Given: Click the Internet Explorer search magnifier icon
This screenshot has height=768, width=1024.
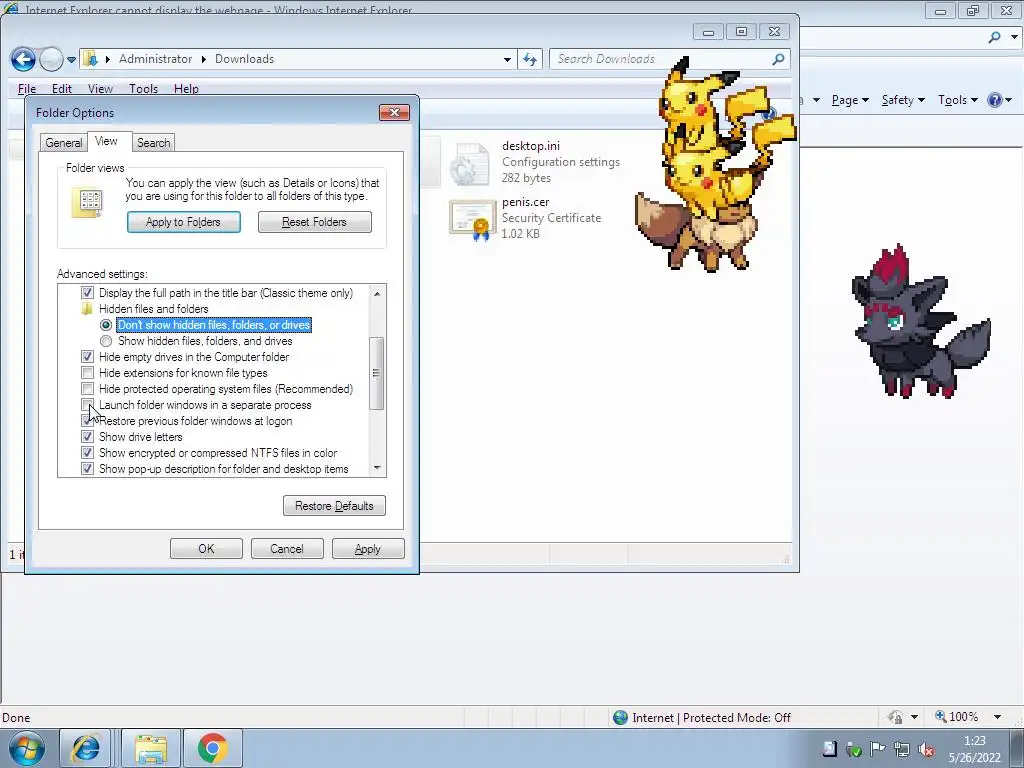Looking at the screenshot, I should [994, 37].
